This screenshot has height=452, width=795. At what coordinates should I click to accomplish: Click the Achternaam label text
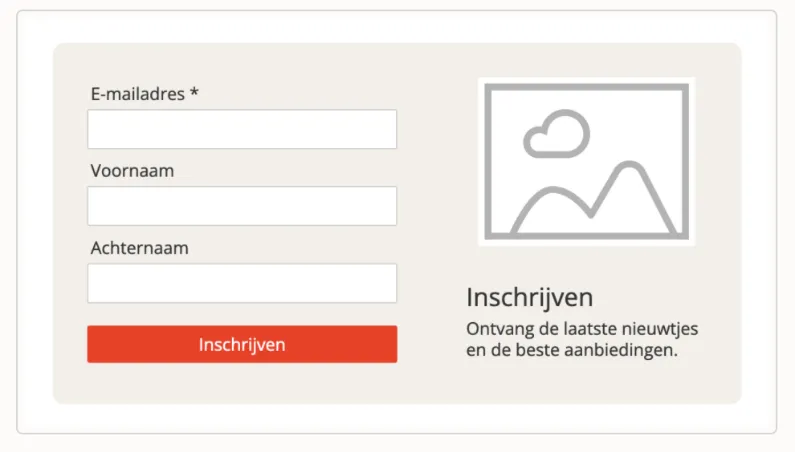tap(139, 248)
